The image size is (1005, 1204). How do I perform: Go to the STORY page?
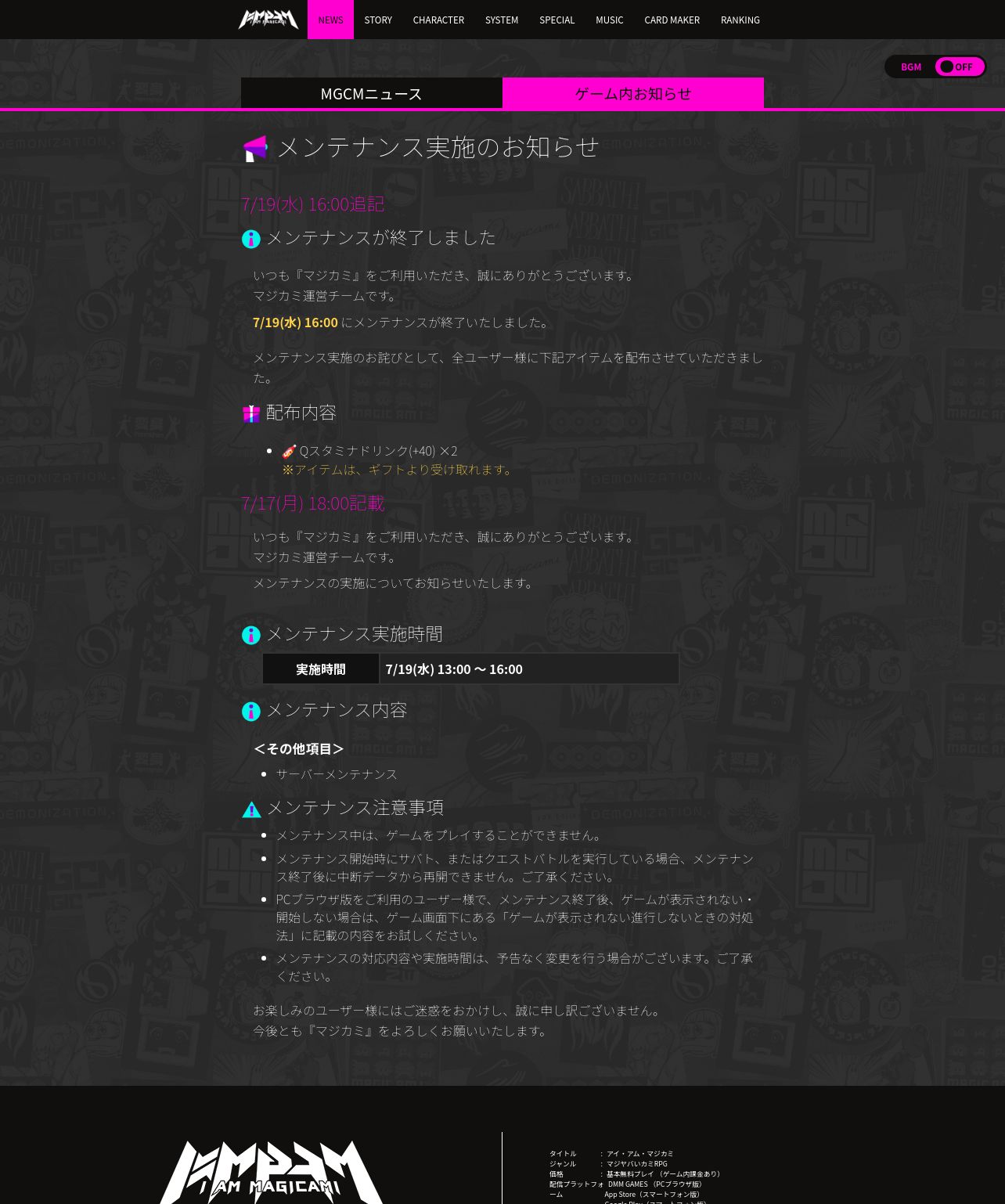(378, 20)
